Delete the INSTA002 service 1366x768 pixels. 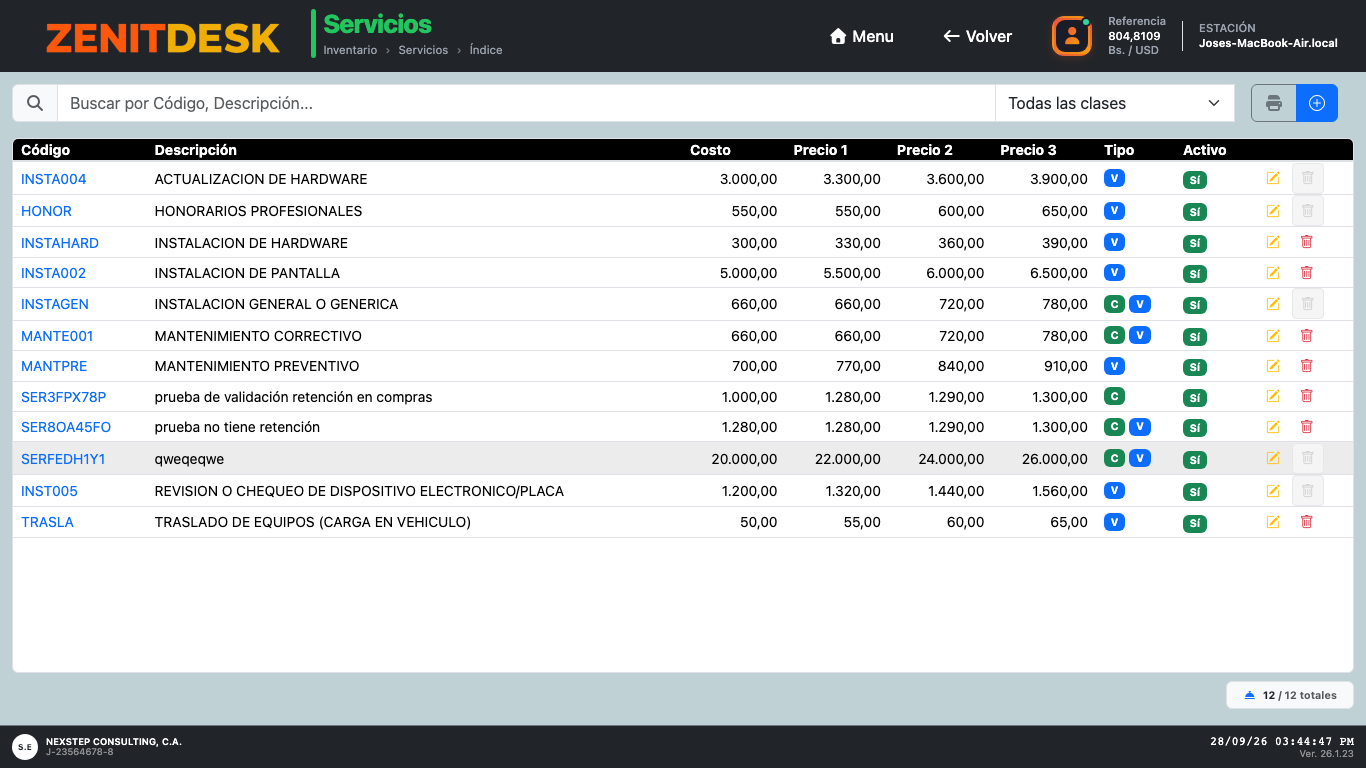point(1306,273)
